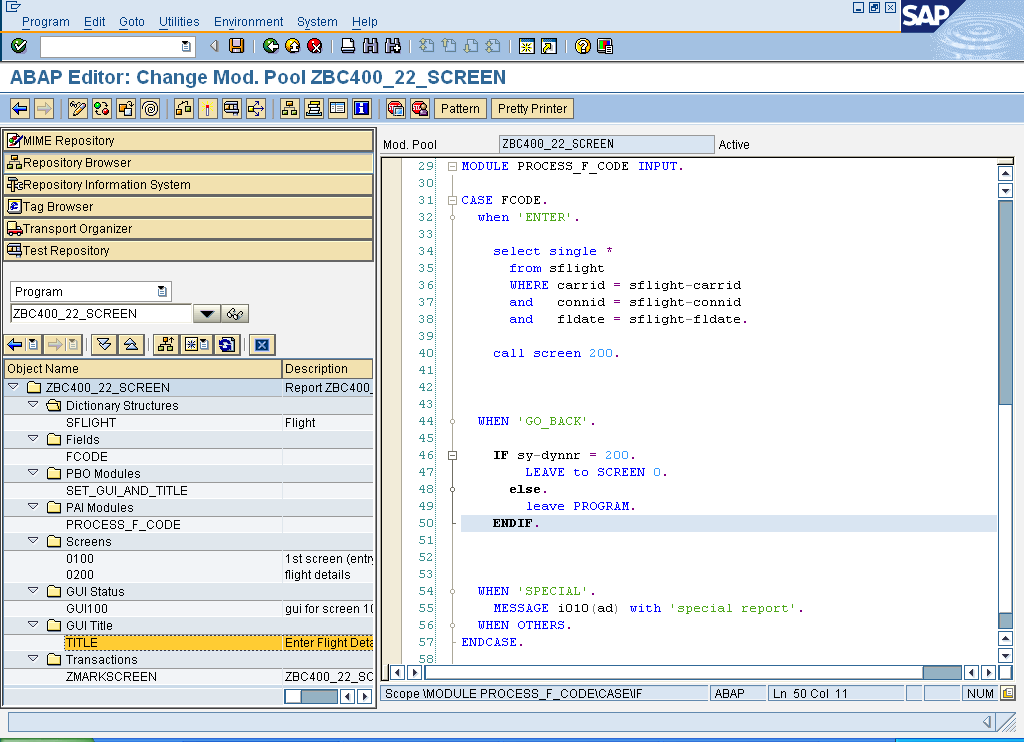
Task: Open the Repository Information System panel
Action: point(188,185)
